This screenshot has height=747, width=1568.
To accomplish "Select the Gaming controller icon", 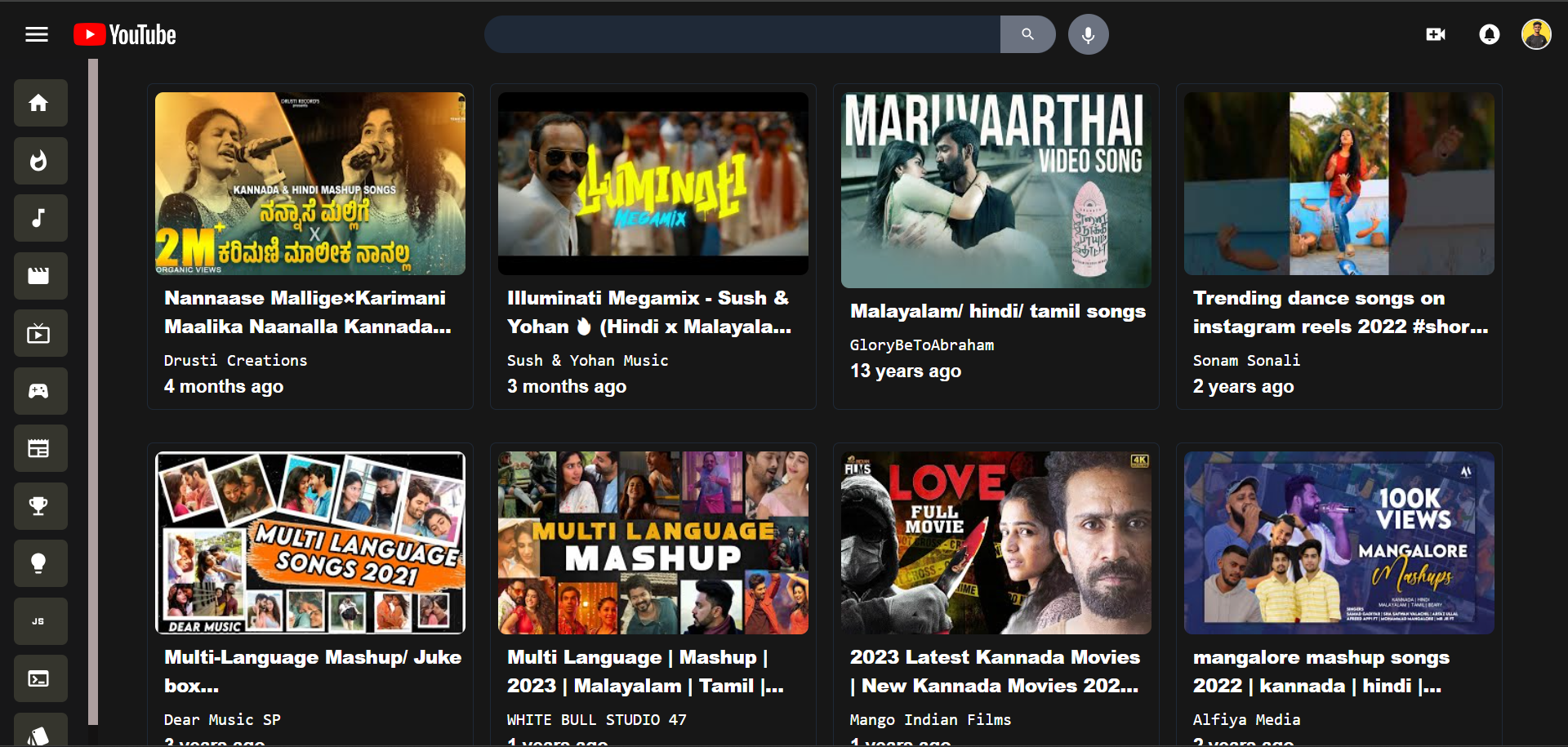I will click(40, 390).
